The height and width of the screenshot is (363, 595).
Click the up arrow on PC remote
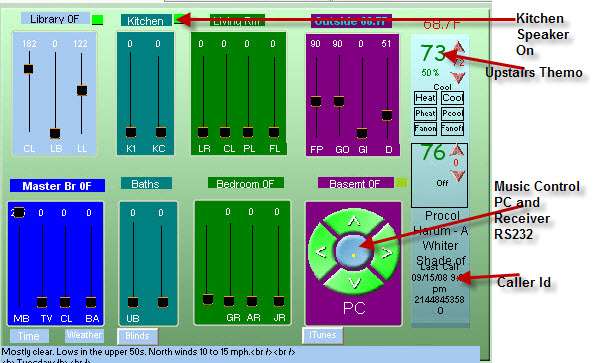click(354, 221)
